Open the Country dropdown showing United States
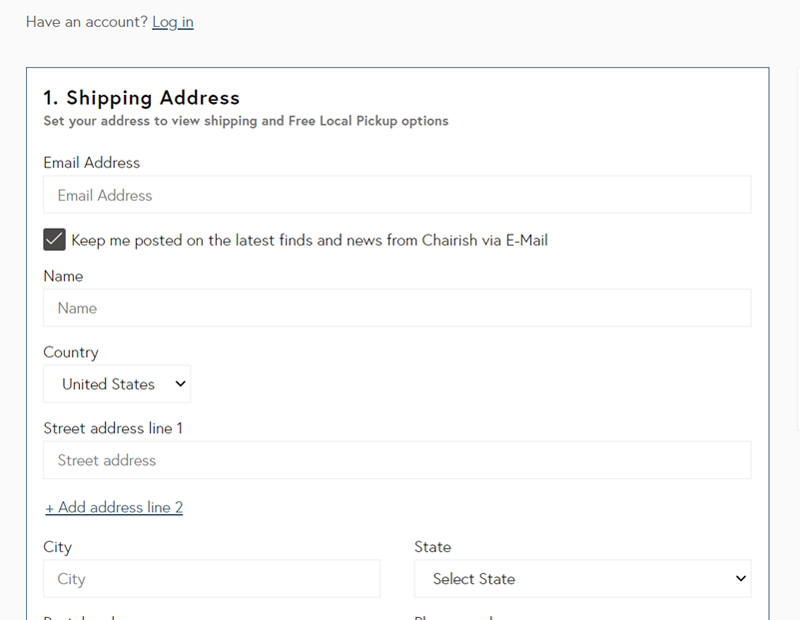This screenshot has width=800, height=620. 117,384
